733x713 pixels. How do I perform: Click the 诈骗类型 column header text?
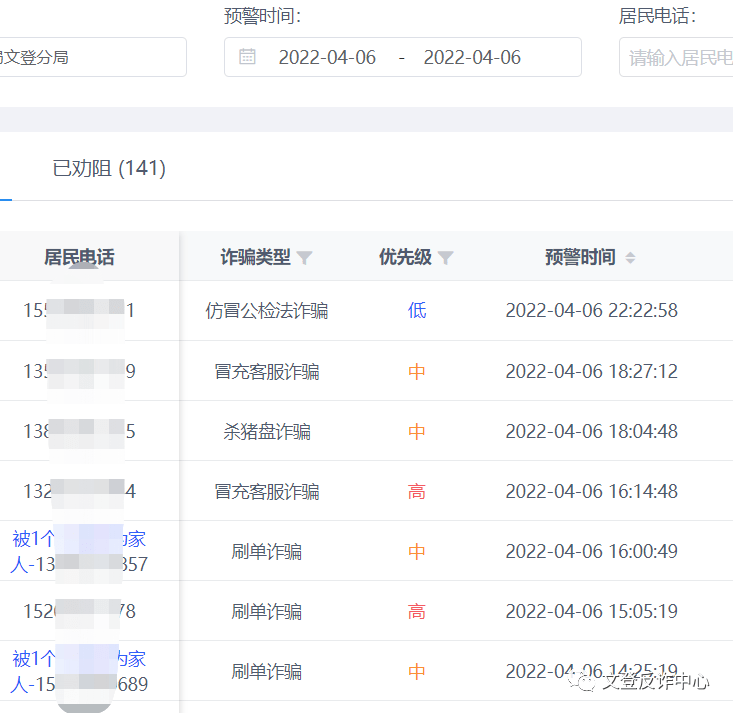pos(255,258)
